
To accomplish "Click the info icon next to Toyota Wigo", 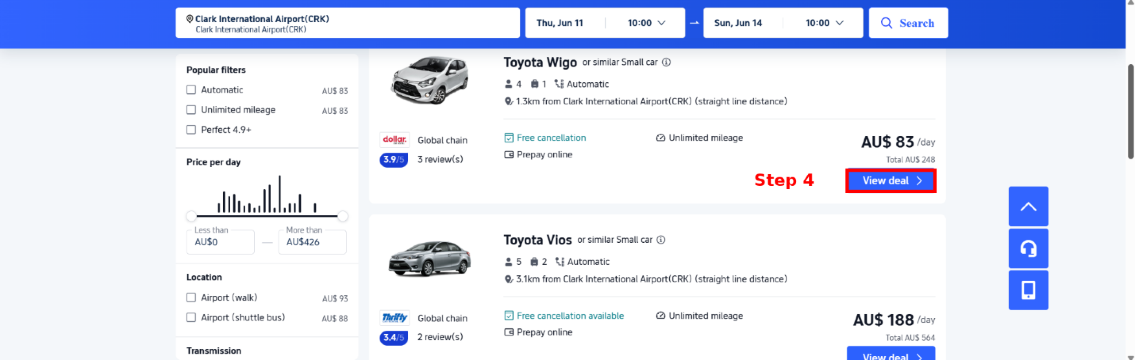I will pyautogui.click(x=667, y=62).
